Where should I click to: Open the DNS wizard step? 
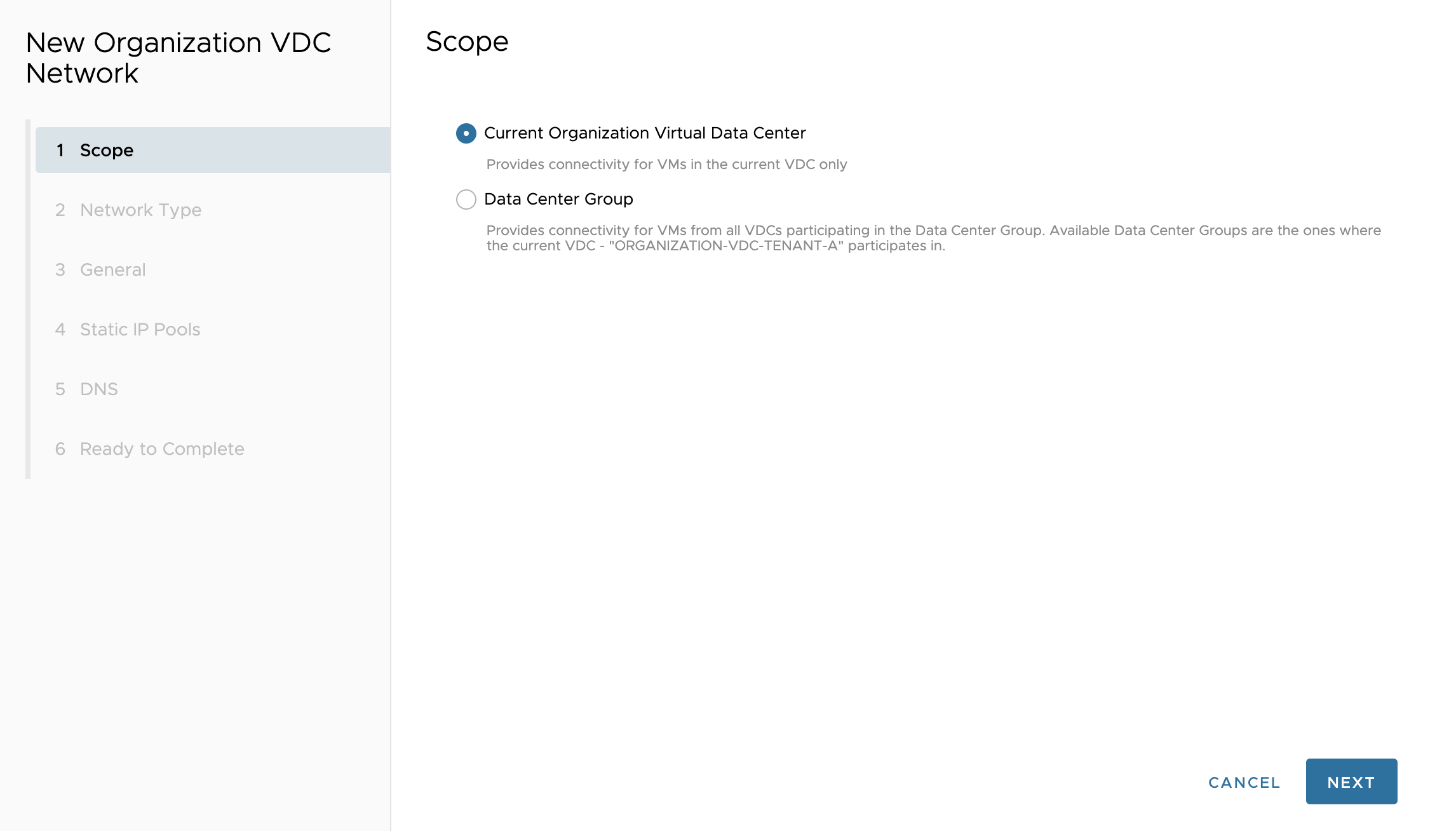click(x=99, y=389)
